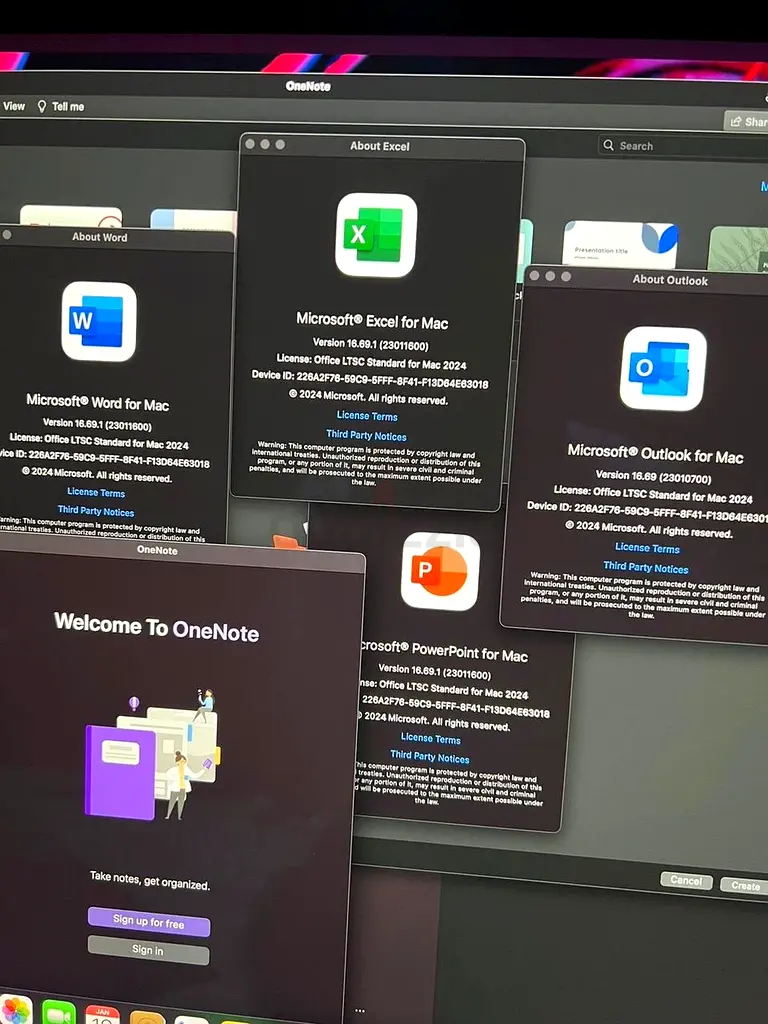Open License Terms in About Outlook
Screen dimensions: 768x1024
pyautogui.click(x=647, y=548)
